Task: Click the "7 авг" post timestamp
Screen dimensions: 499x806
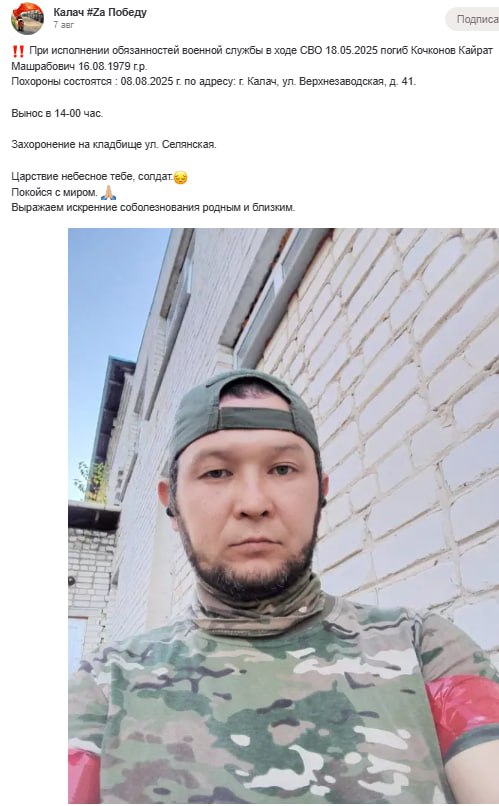Action: click(63, 25)
